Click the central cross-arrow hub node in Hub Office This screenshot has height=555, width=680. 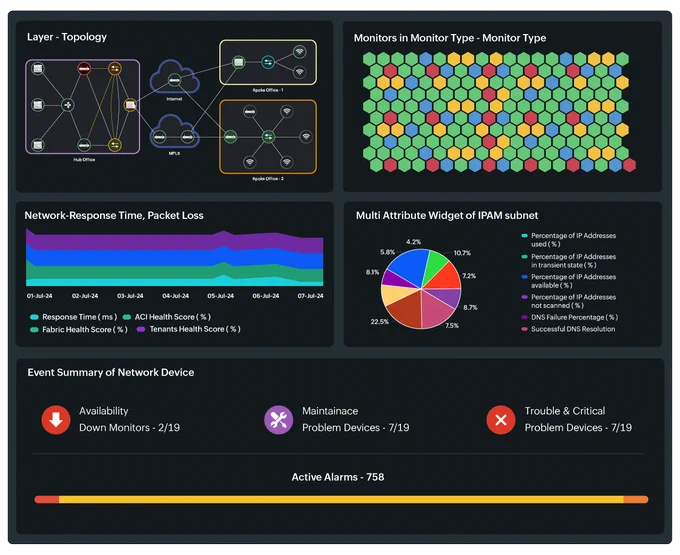67,105
